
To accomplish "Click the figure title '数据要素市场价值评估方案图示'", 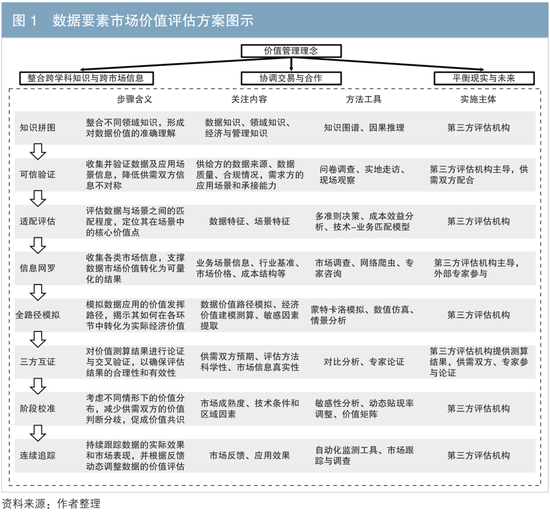I will pos(153,21).
